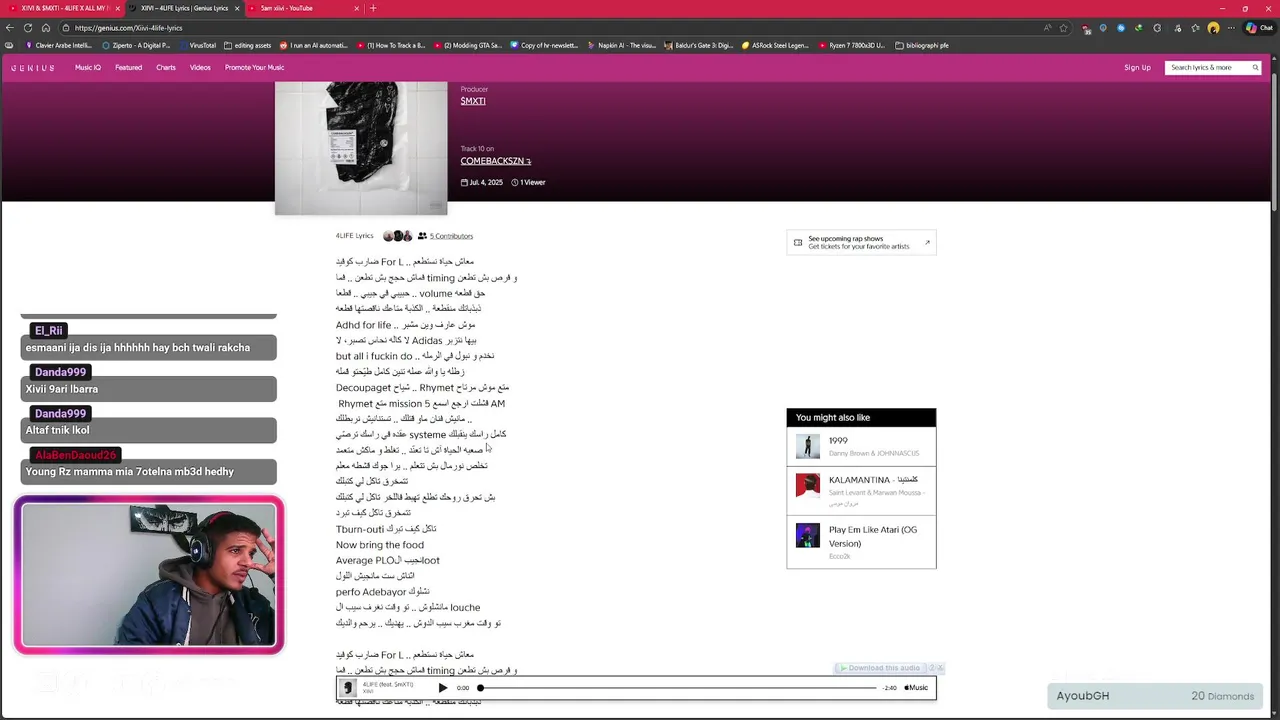The image size is (1280, 720).
Task: Open the Ziperto bookmark
Action: coord(136,45)
